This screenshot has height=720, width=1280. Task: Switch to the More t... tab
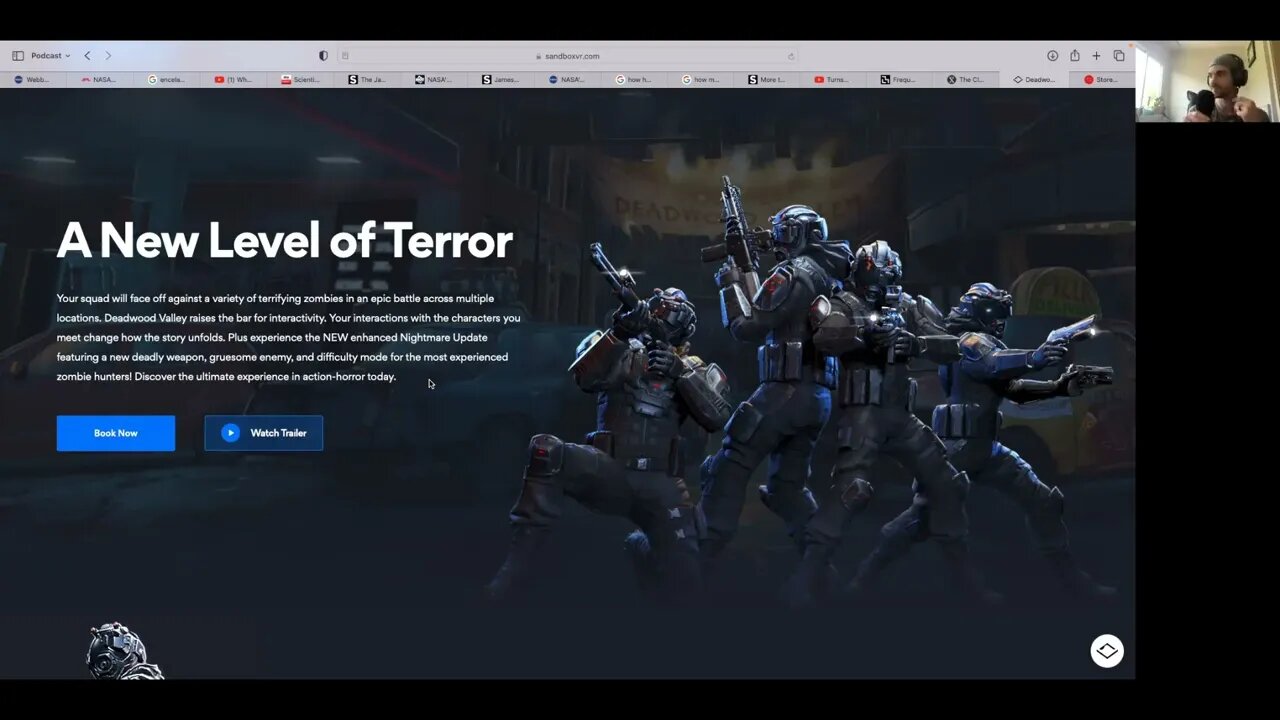tap(766, 80)
